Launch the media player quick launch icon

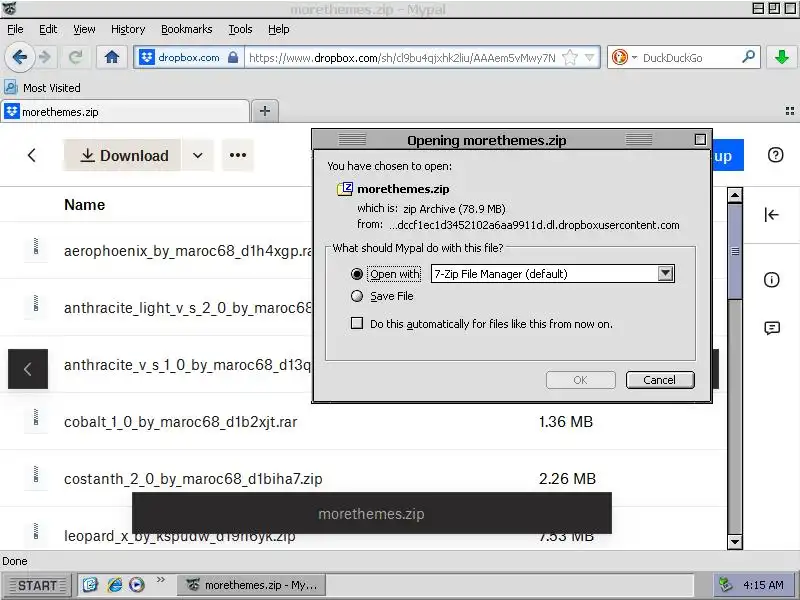pyautogui.click(x=137, y=585)
